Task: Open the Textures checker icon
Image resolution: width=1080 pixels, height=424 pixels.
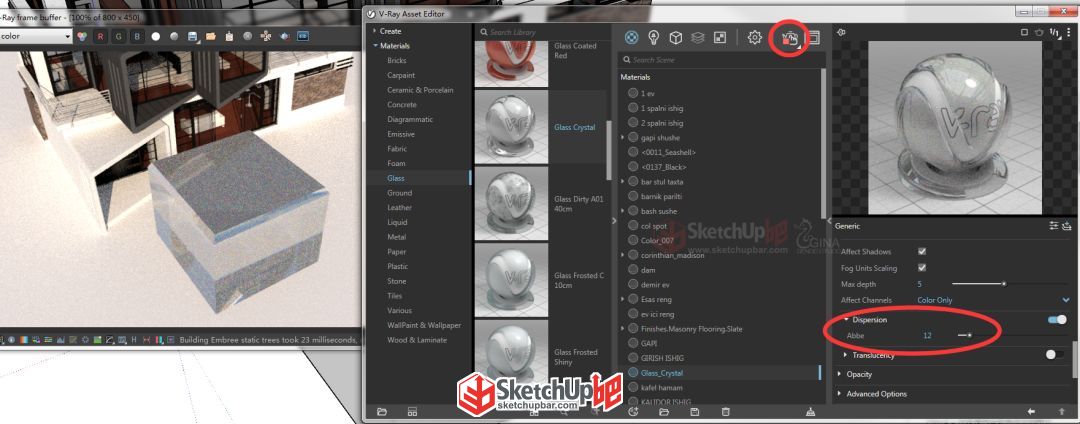Action: click(720, 38)
